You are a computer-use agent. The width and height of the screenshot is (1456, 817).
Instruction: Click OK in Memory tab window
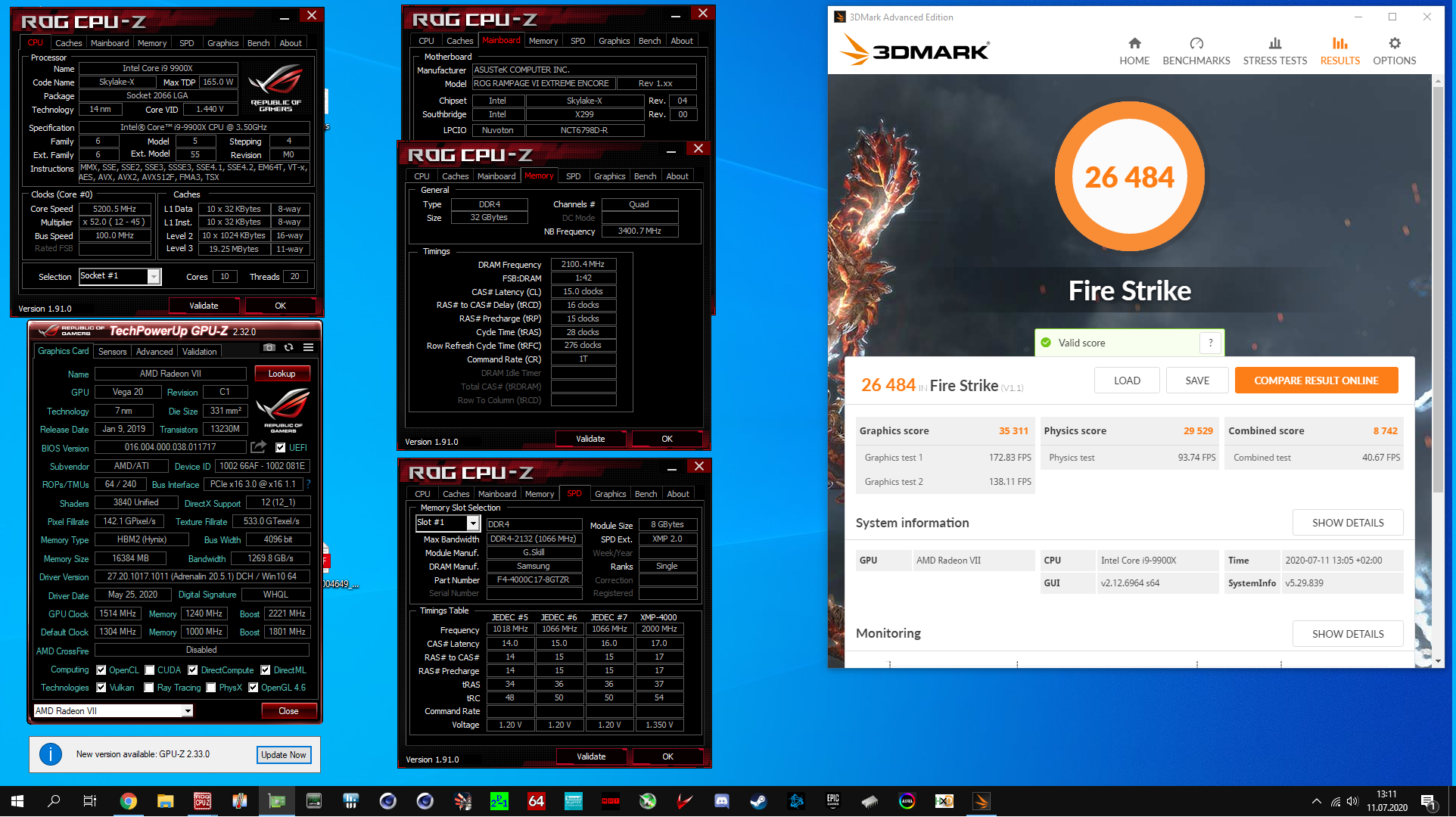pyautogui.click(x=667, y=438)
